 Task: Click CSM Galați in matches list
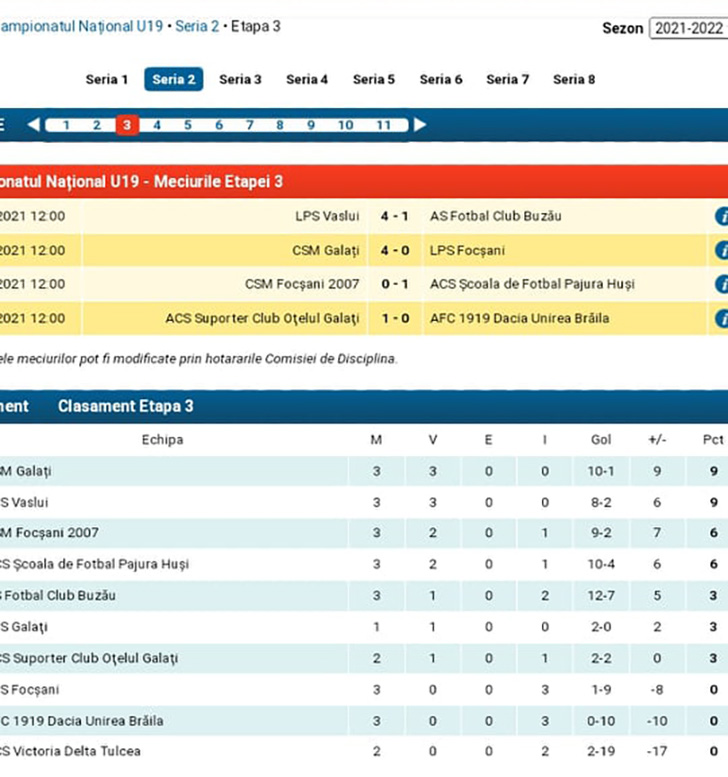pos(326,251)
